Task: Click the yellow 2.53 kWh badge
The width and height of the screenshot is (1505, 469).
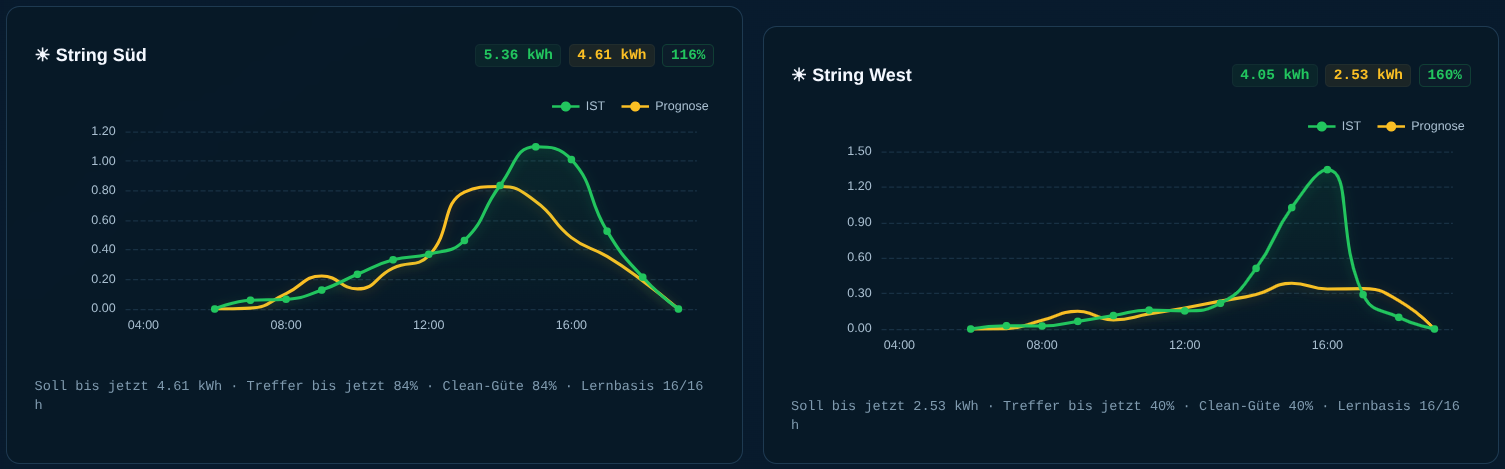Action: 1368,75
